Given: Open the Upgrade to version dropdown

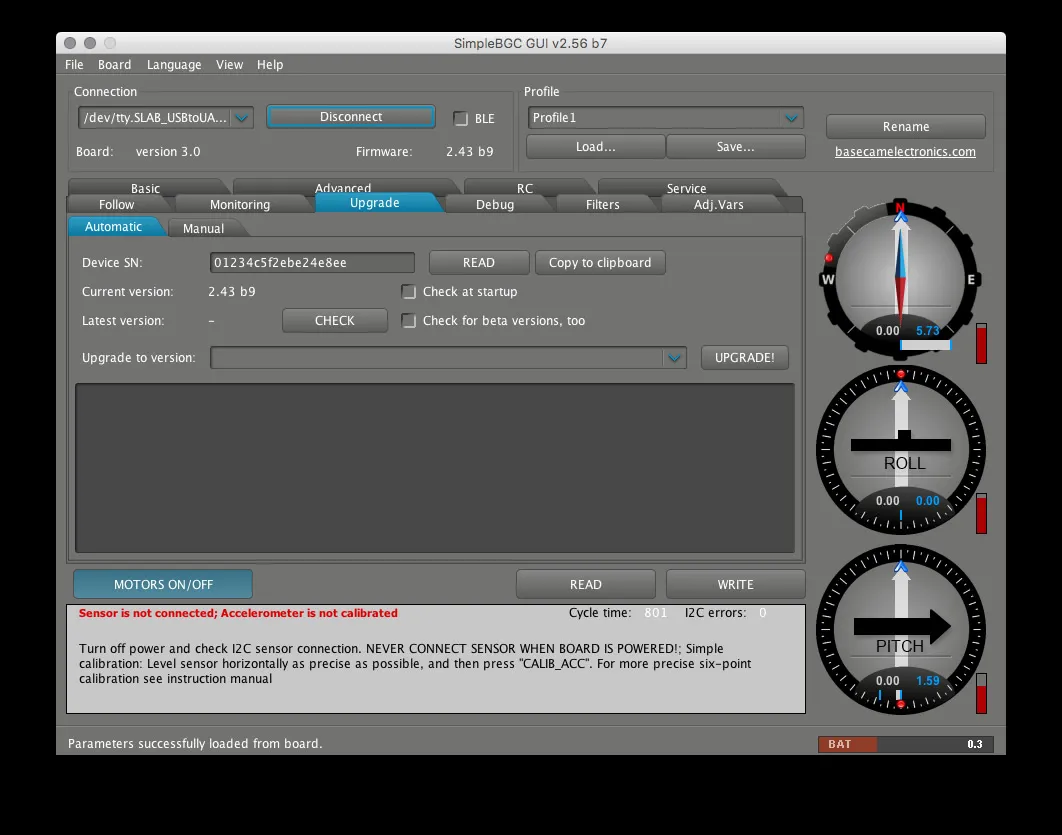Looking at the screenshot, I should (448, 358).
